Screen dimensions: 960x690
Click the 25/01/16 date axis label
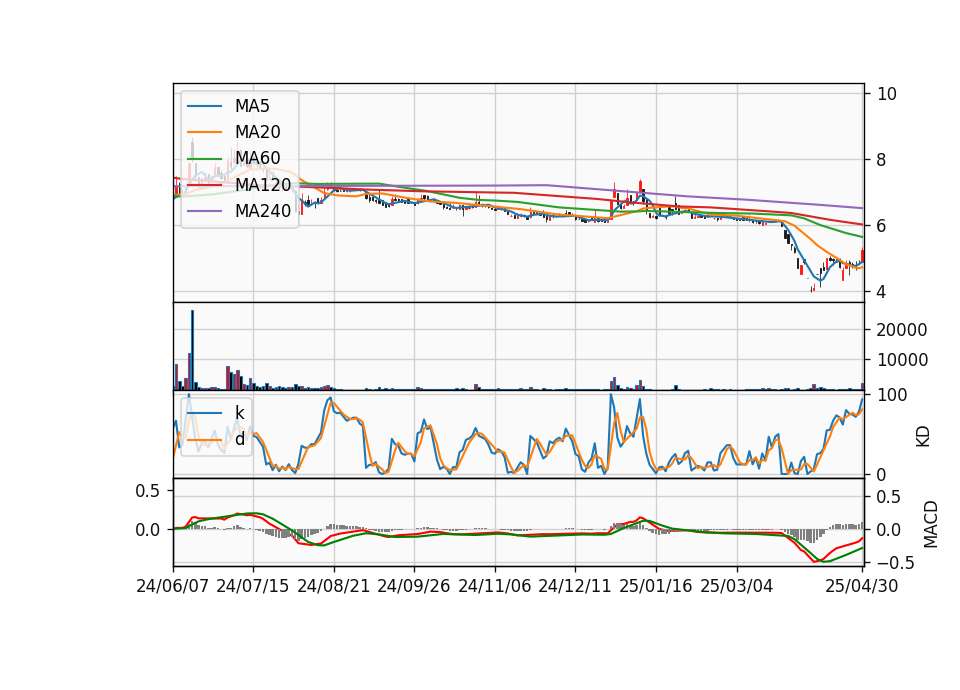tap(656, 586)
